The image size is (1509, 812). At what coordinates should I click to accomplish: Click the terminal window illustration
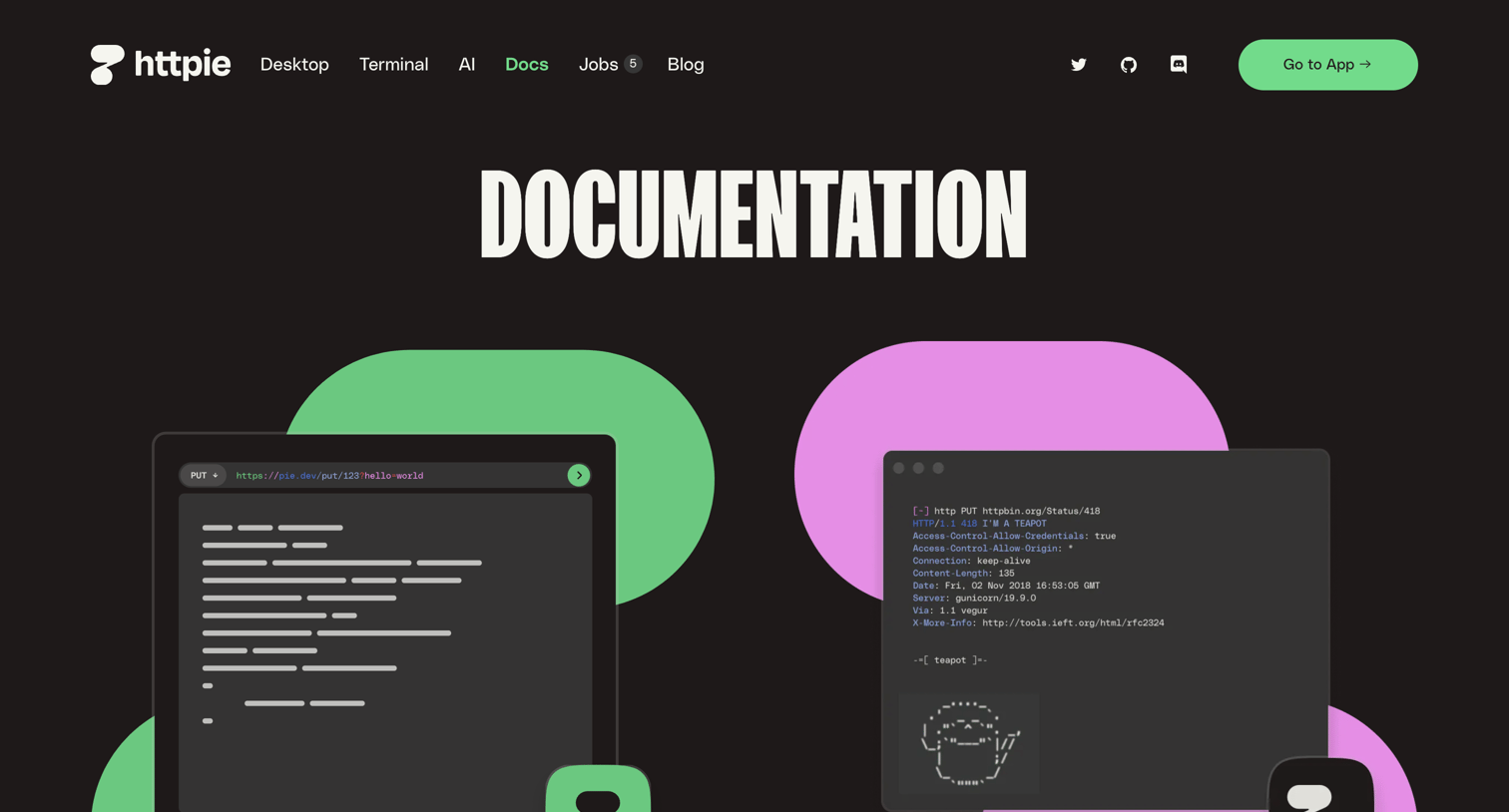point(1106,630)
